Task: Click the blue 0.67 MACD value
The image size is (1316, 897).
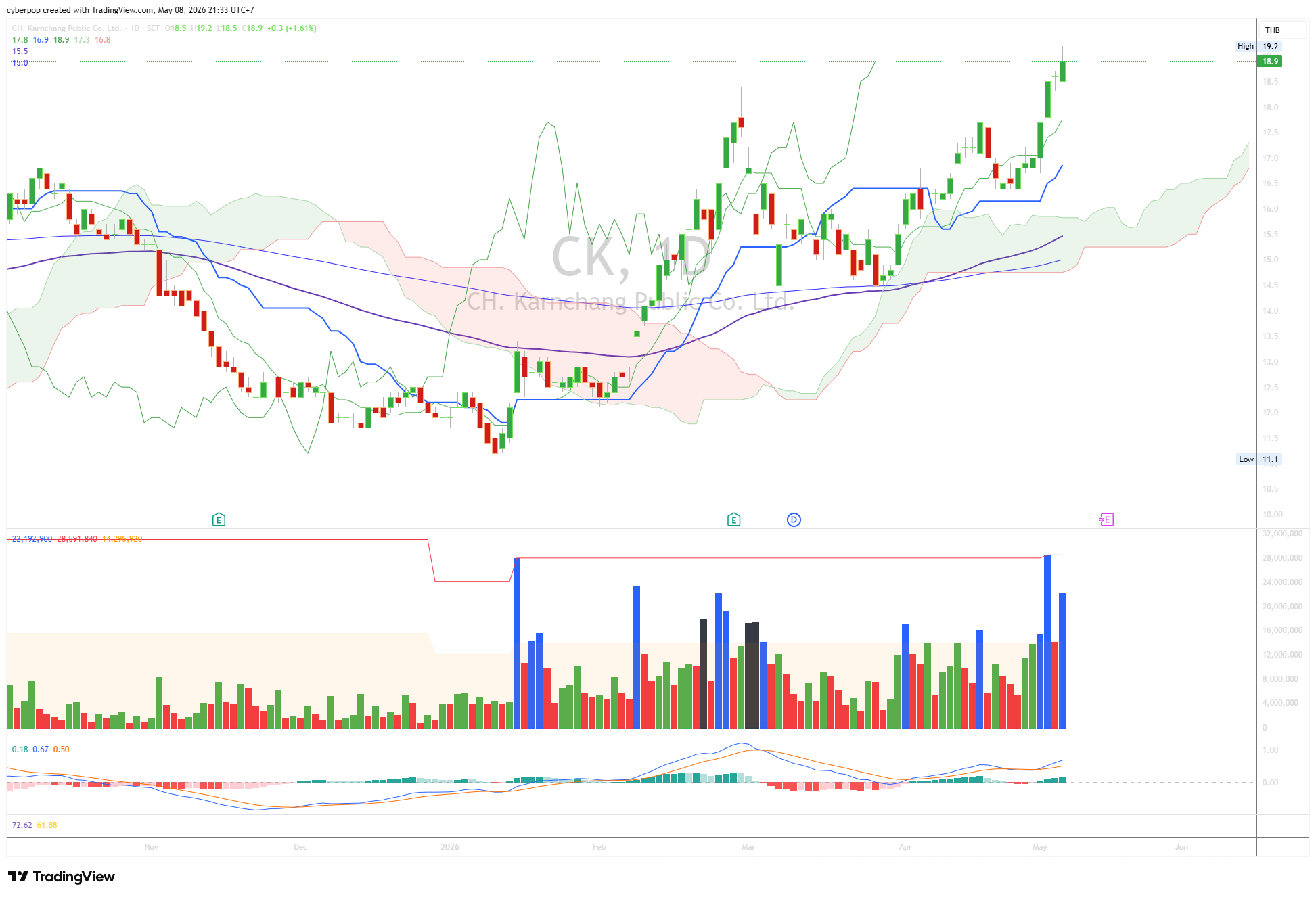Action: click(x=41, y=750)
